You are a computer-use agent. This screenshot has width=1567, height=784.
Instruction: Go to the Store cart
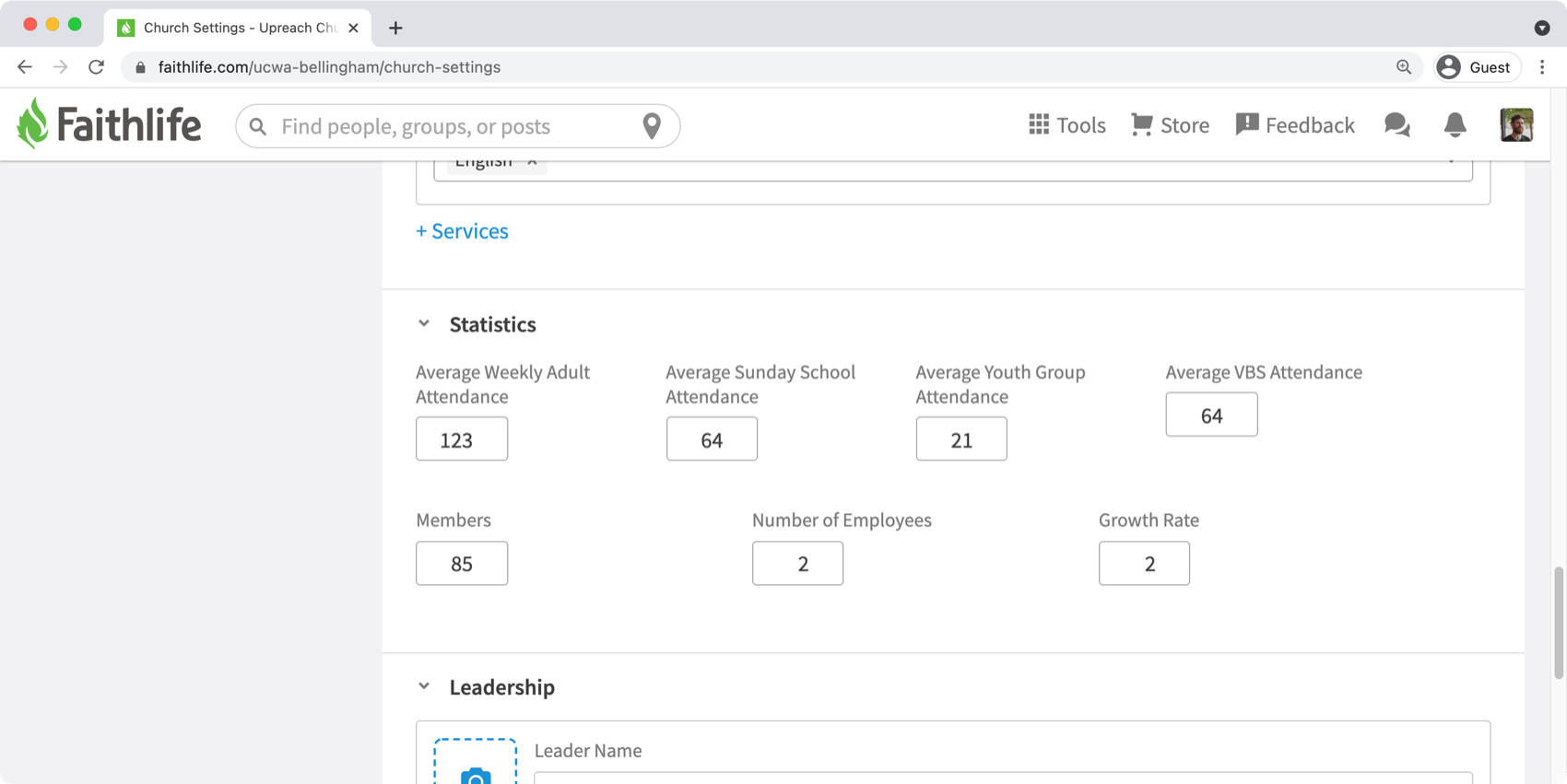(x=1170, y=125)
